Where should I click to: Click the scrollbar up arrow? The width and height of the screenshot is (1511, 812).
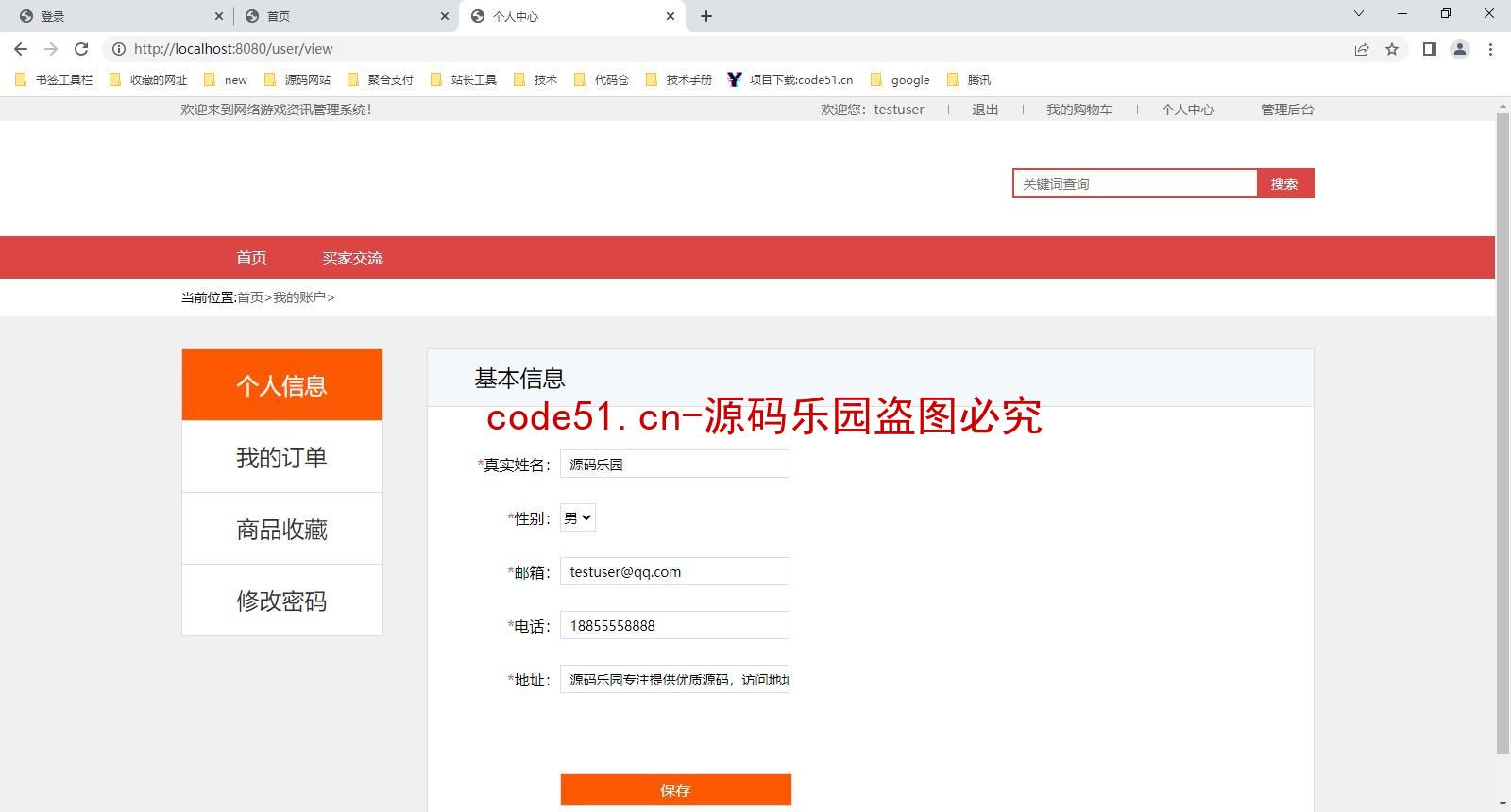1503,105
